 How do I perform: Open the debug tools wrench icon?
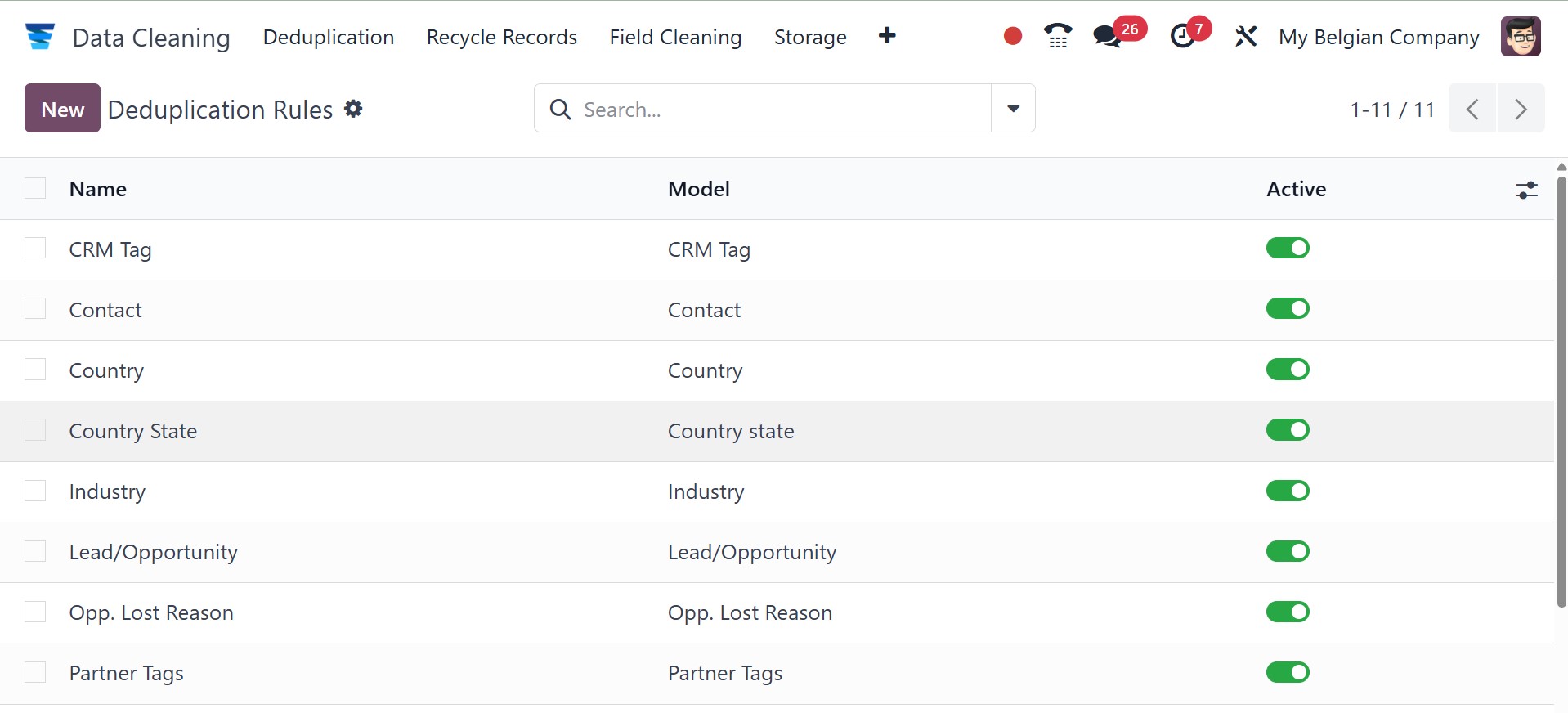pyautogui.click(x=1245, y=37)
